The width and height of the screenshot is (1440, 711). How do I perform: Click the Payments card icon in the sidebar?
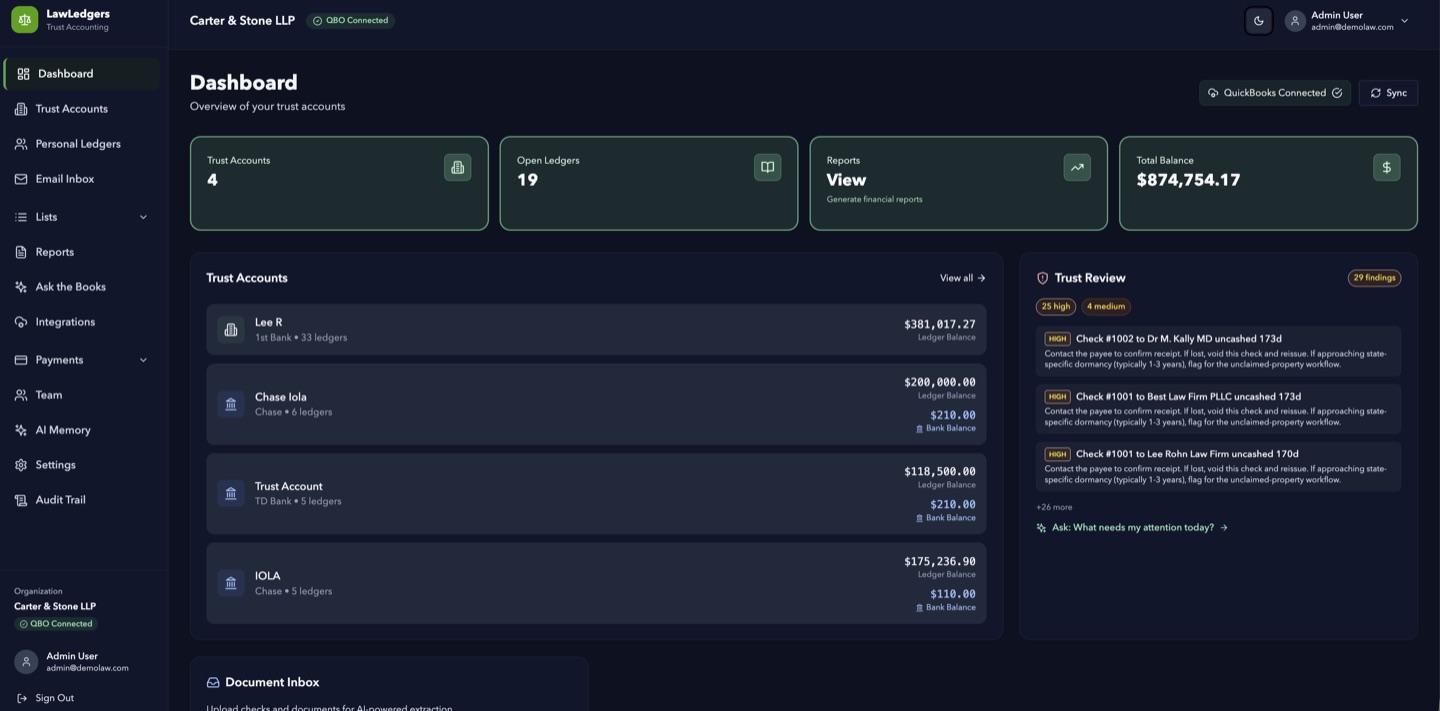(21, 360)
